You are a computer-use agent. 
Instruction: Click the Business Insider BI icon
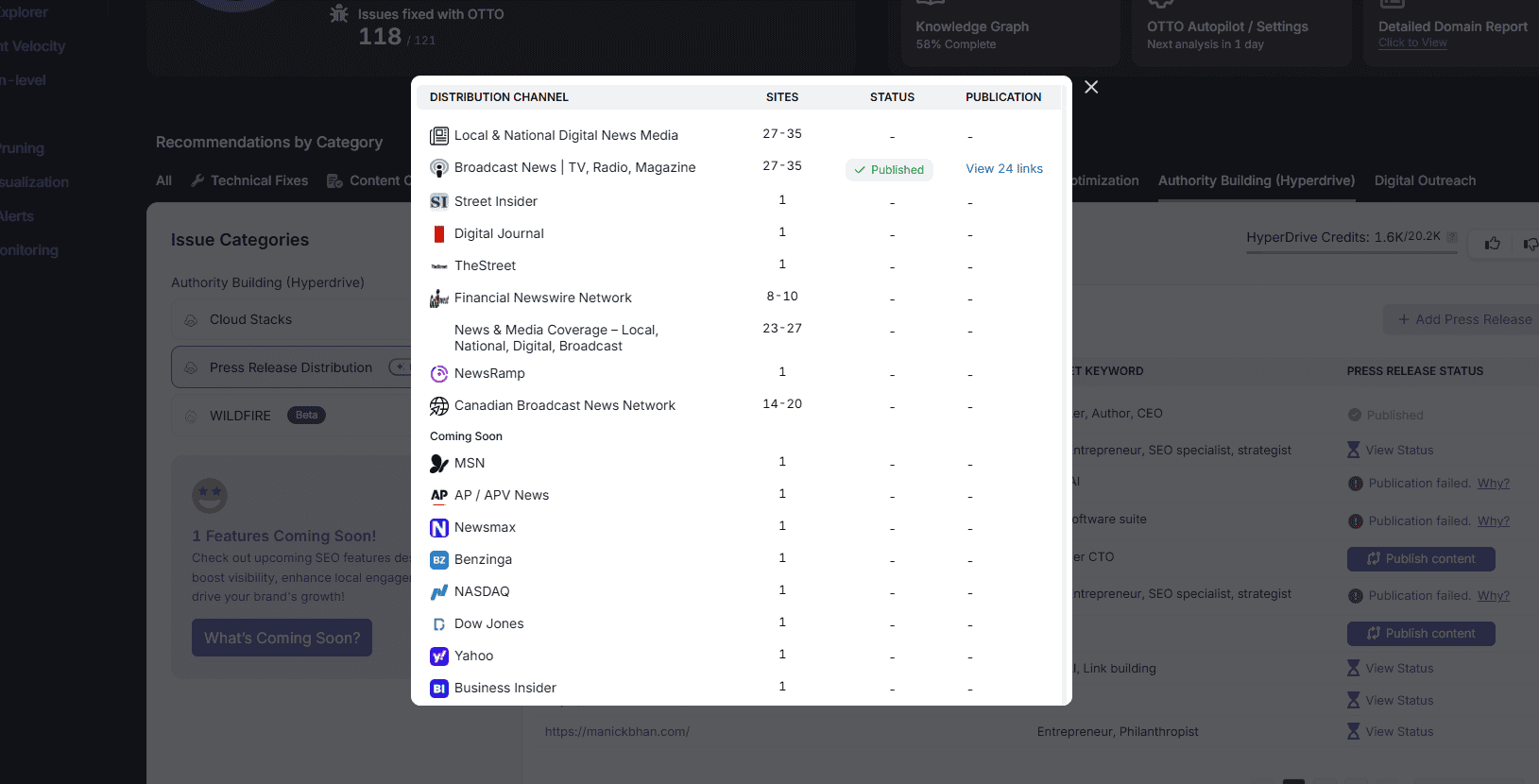pyautogui.click(x=438, y=689)
